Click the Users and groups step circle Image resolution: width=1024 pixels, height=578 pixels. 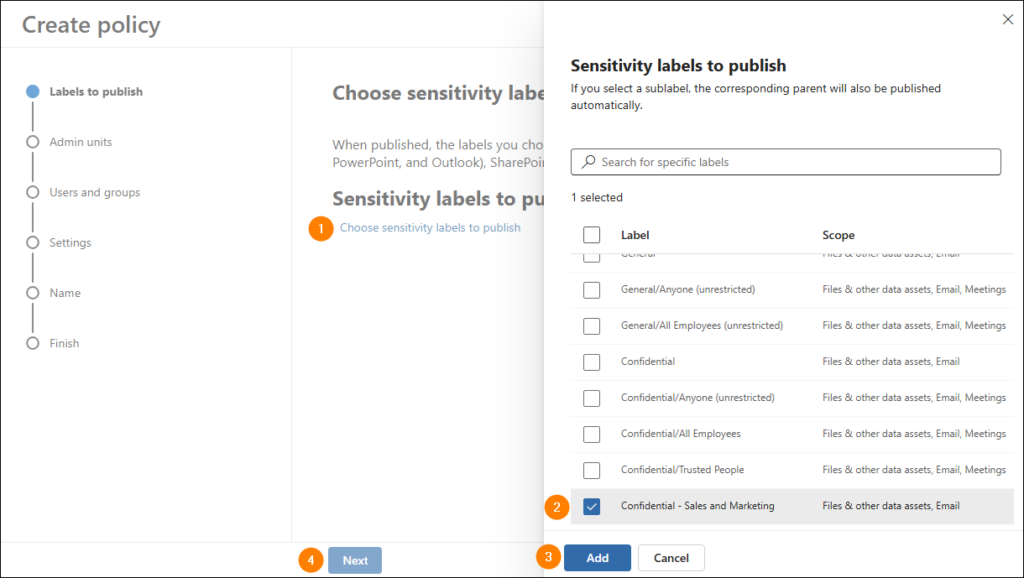pos(33,192)
